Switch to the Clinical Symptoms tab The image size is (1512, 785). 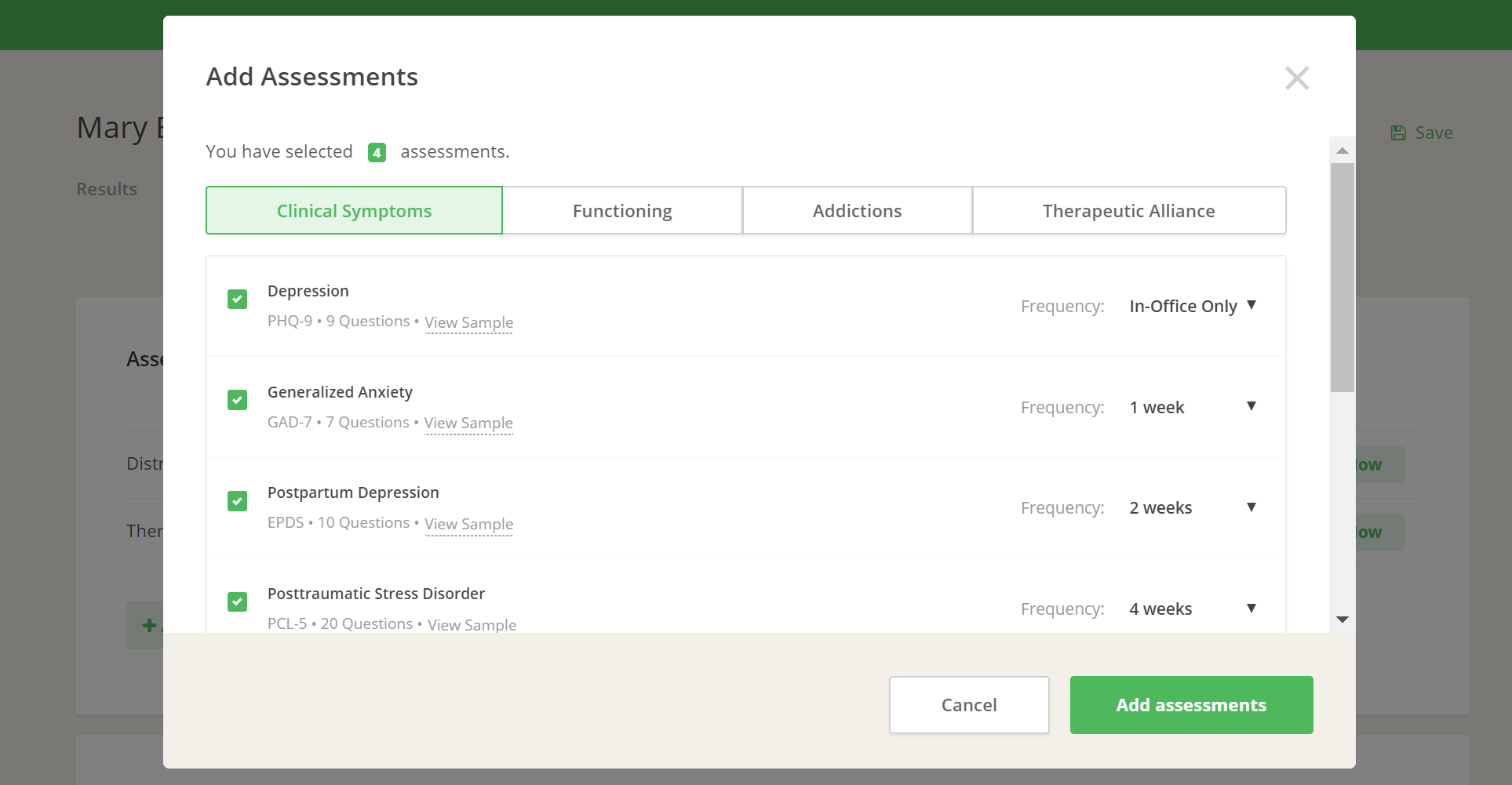click(354, 210)
